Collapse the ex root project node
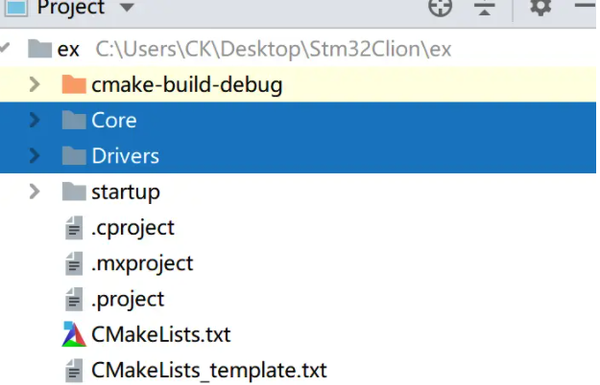600x385 pixels. (5, 48)
